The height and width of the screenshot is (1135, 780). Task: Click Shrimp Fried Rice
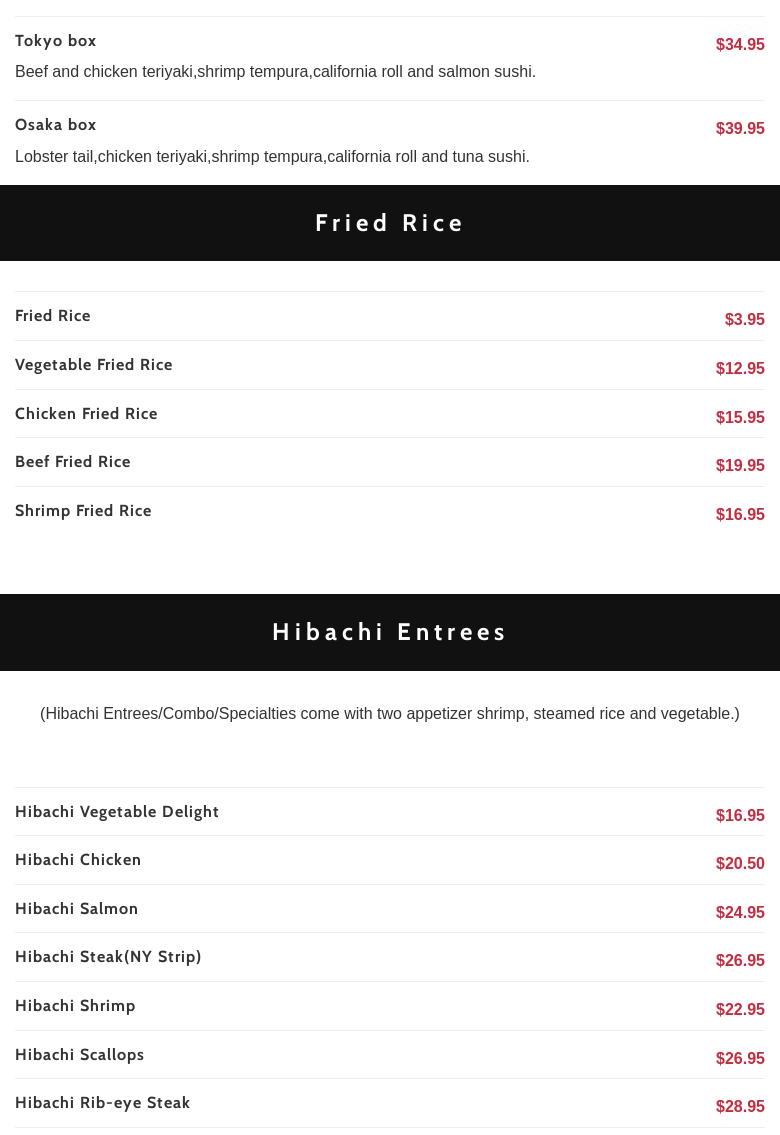[x=84, y=511]
